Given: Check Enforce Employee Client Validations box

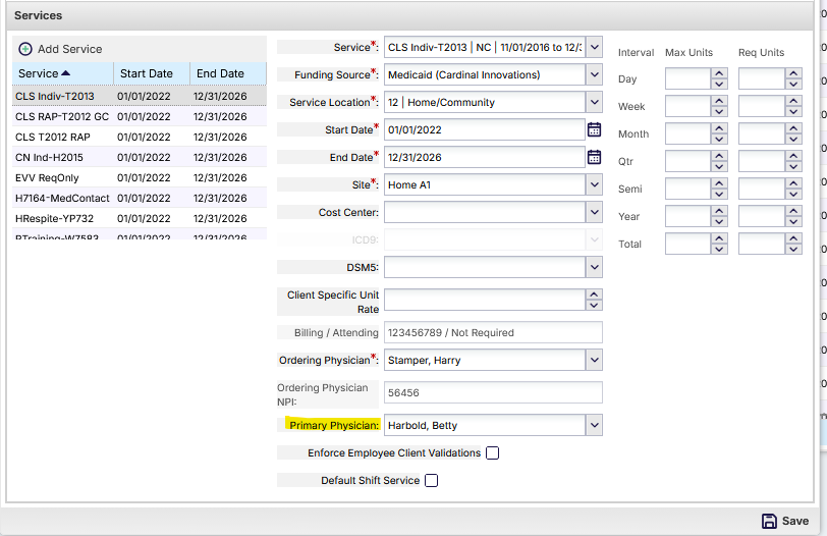Looking at the screenshot, I should tap(493, 453).
